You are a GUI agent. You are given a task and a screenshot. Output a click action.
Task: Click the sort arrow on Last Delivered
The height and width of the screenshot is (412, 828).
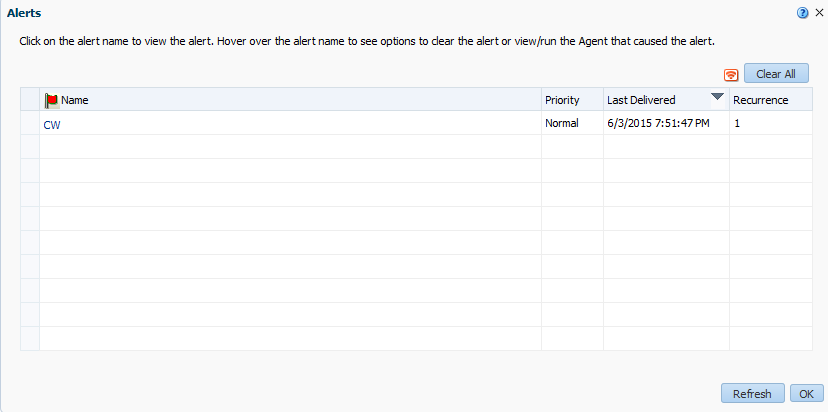[x=717, y=97]
